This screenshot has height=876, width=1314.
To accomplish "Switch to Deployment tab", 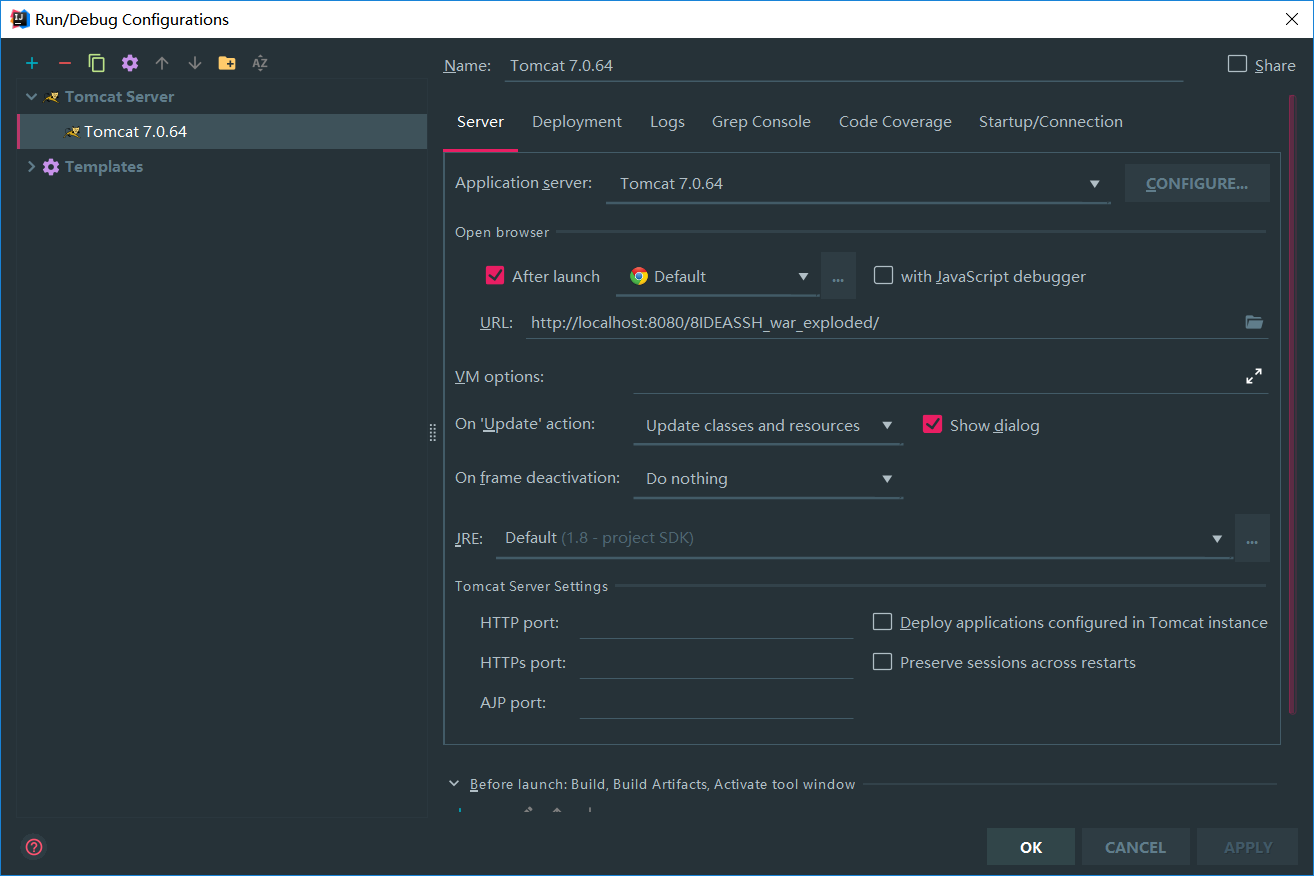I will click(x=577, y=122).
